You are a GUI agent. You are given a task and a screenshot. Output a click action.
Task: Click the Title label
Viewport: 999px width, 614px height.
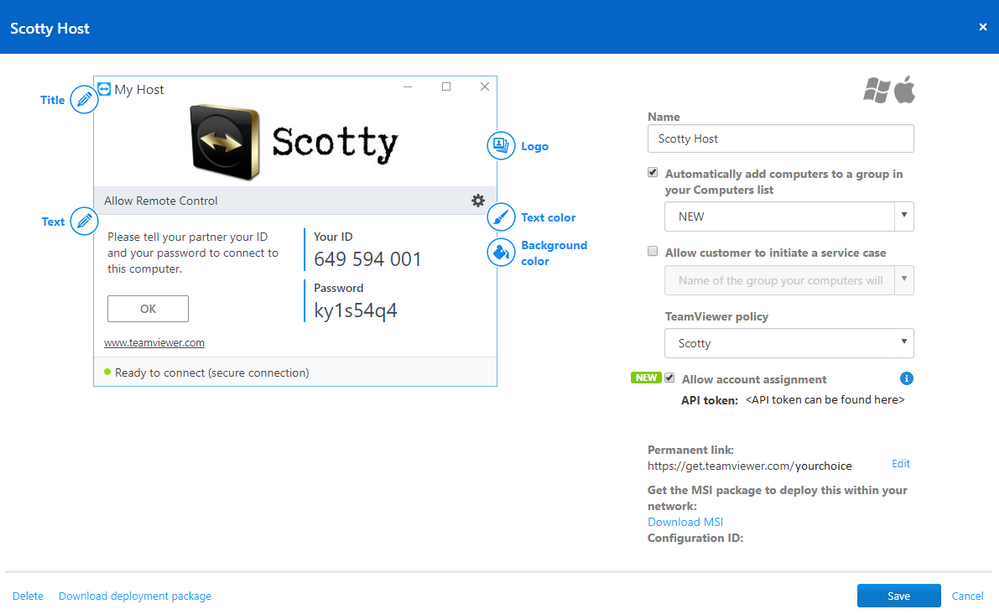coord(52,100)
